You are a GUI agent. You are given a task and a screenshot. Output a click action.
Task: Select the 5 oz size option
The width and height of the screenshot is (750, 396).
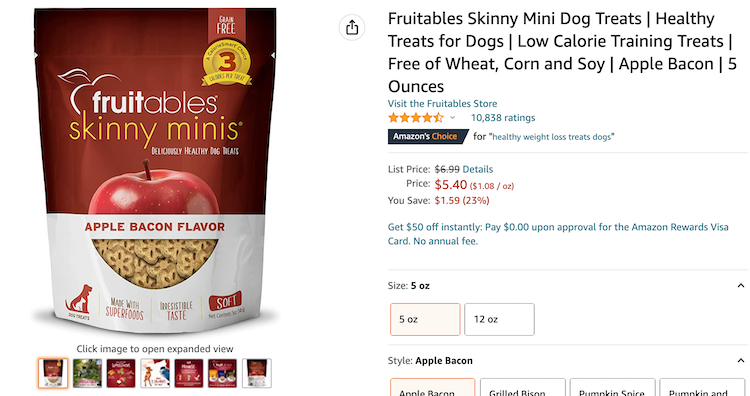click(425, 319)
